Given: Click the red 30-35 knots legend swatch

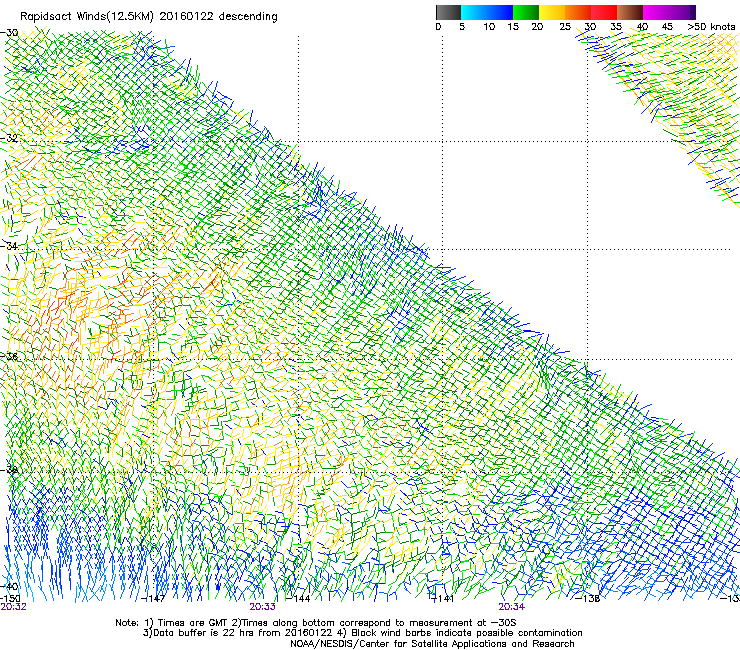Looking at the screenshot, I should (x=604, y=12).
